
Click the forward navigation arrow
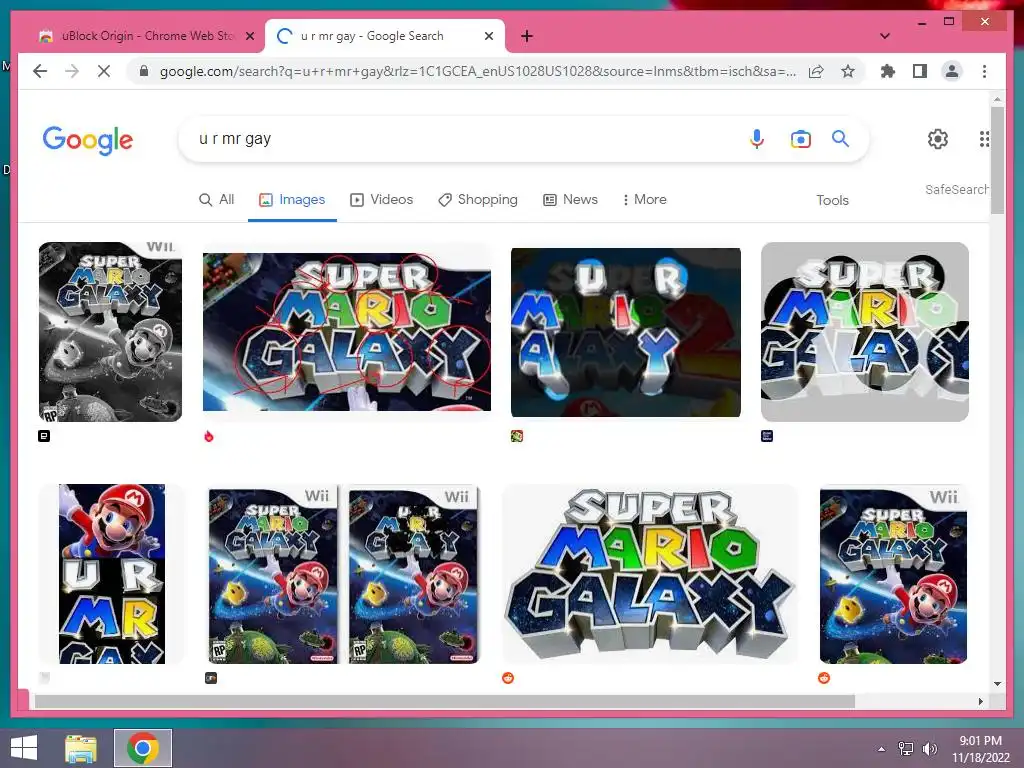72,71
